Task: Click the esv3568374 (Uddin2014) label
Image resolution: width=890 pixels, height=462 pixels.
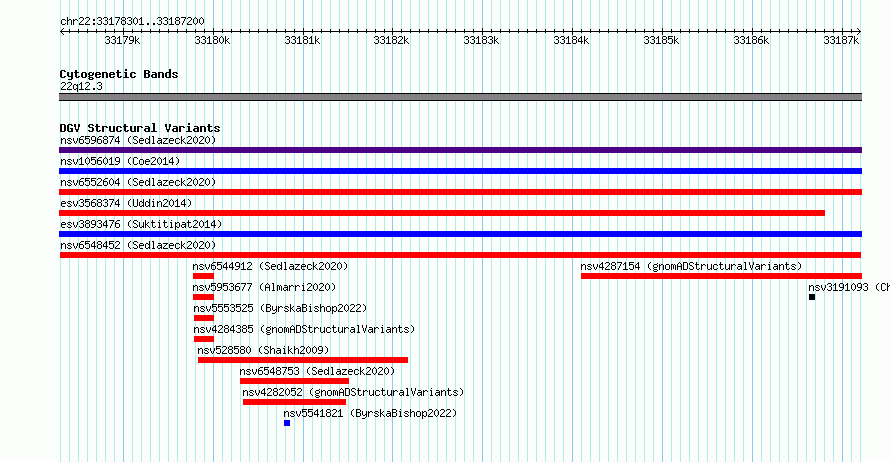Action: coord(126,203)
